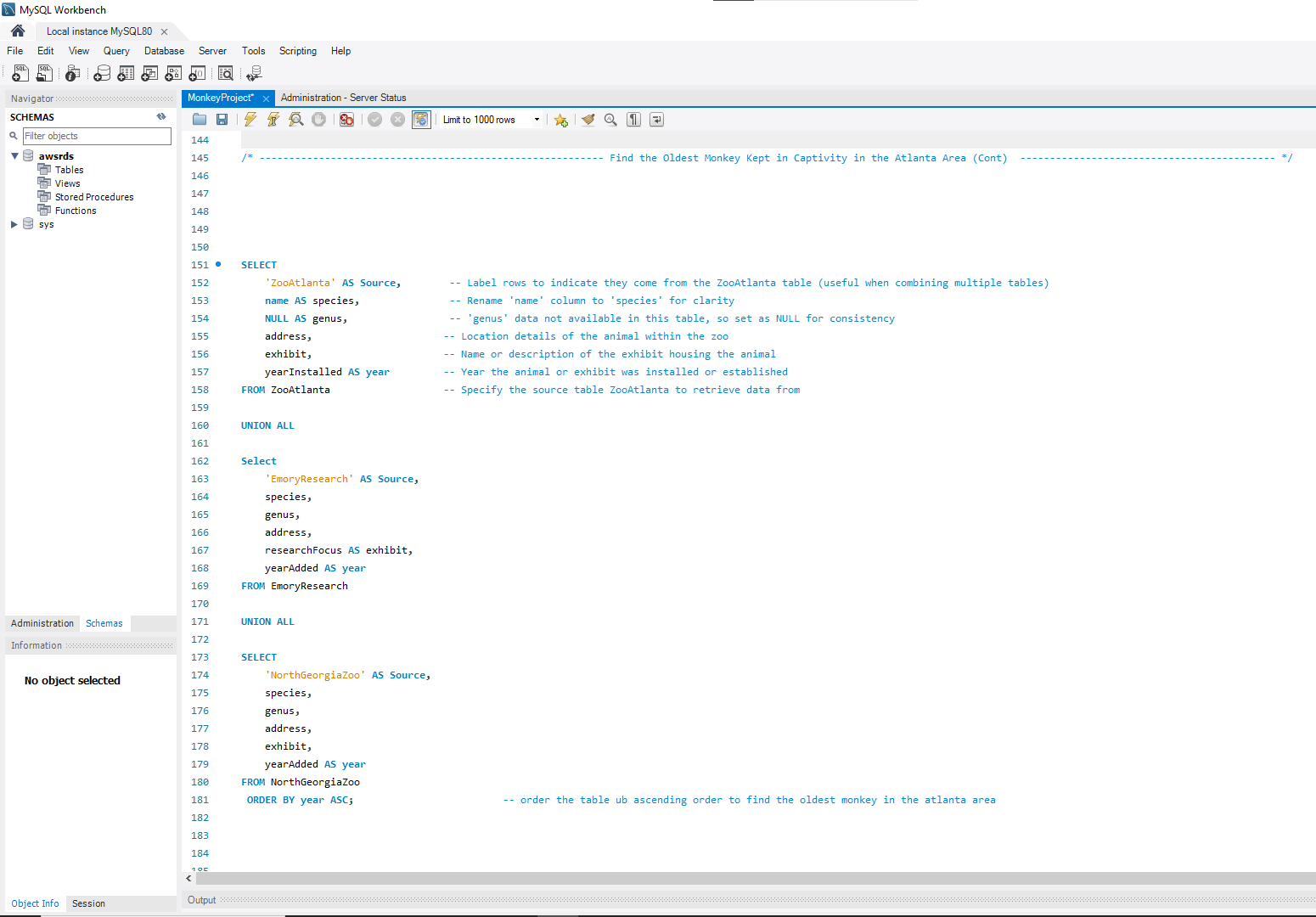Open the Database menu
1316x917 pixels.
click(164, 51)
